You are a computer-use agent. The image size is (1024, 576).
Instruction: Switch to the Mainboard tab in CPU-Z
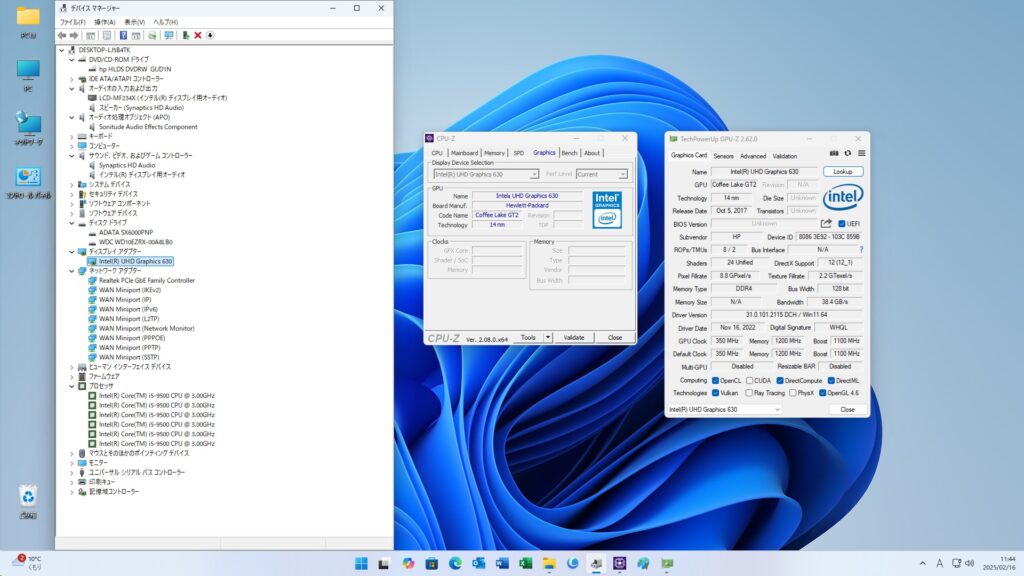click(x=464, y=153)
